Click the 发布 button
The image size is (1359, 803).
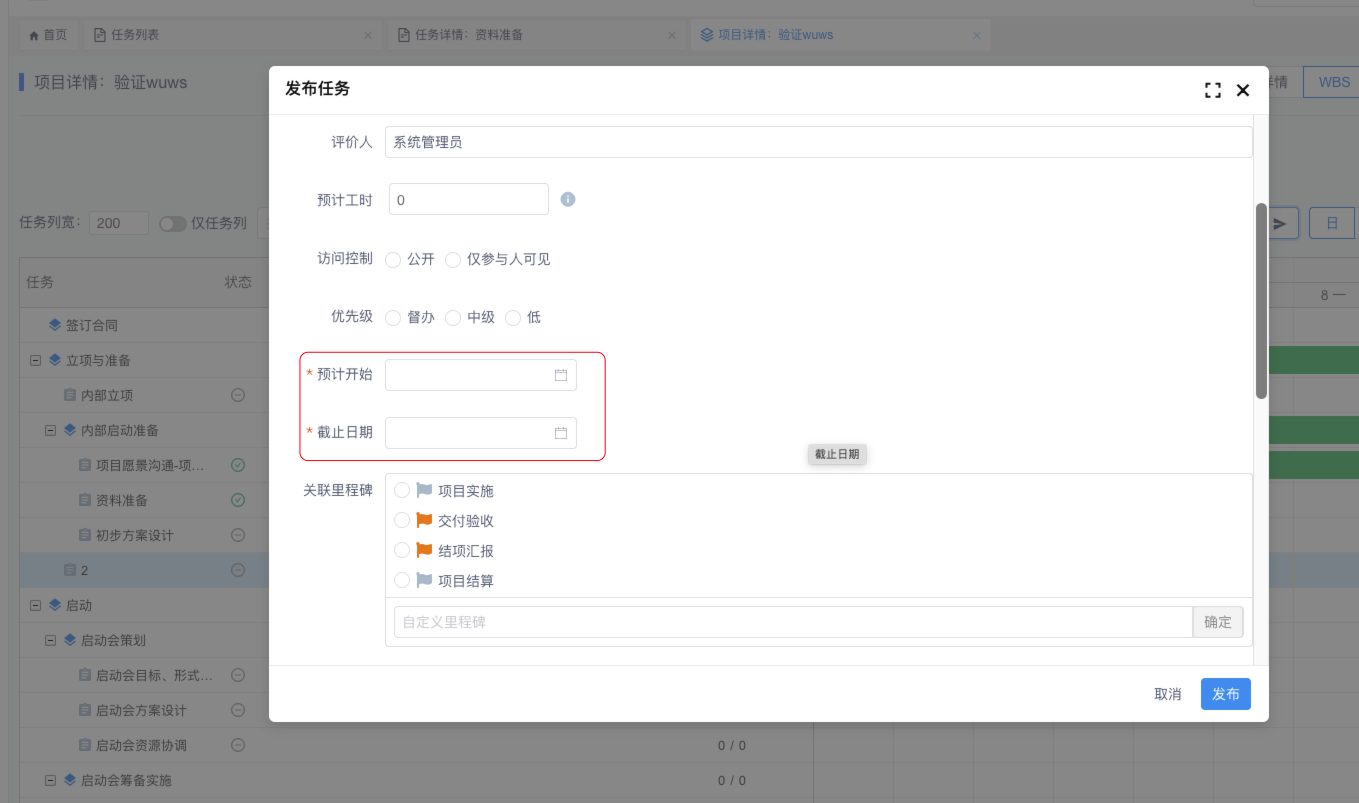1225,694
